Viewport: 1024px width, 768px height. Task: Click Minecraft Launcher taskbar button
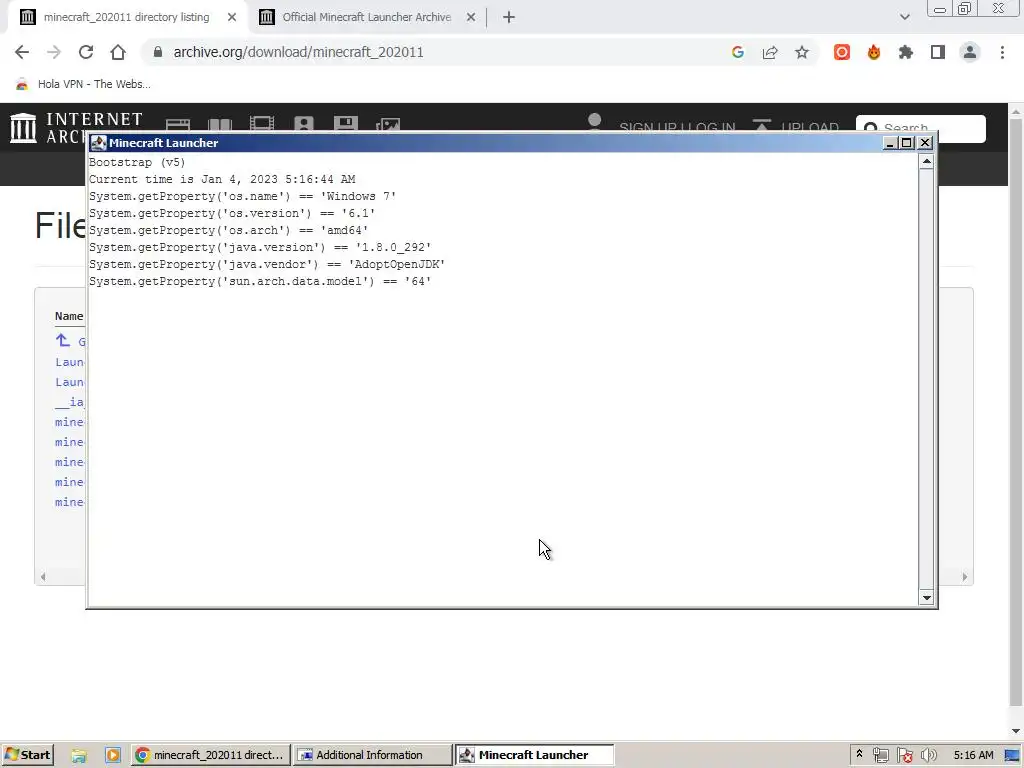pyautogui.click(x=534, y=756)
